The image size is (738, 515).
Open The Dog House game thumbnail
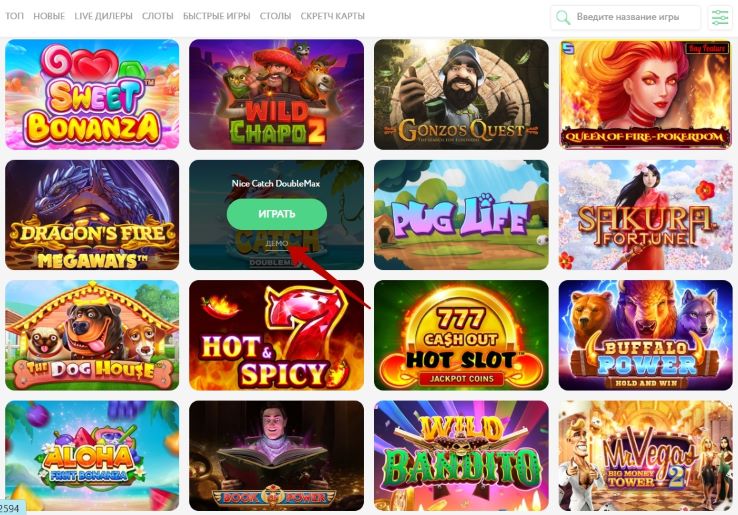pyautogui.click(x=92, y=336)
